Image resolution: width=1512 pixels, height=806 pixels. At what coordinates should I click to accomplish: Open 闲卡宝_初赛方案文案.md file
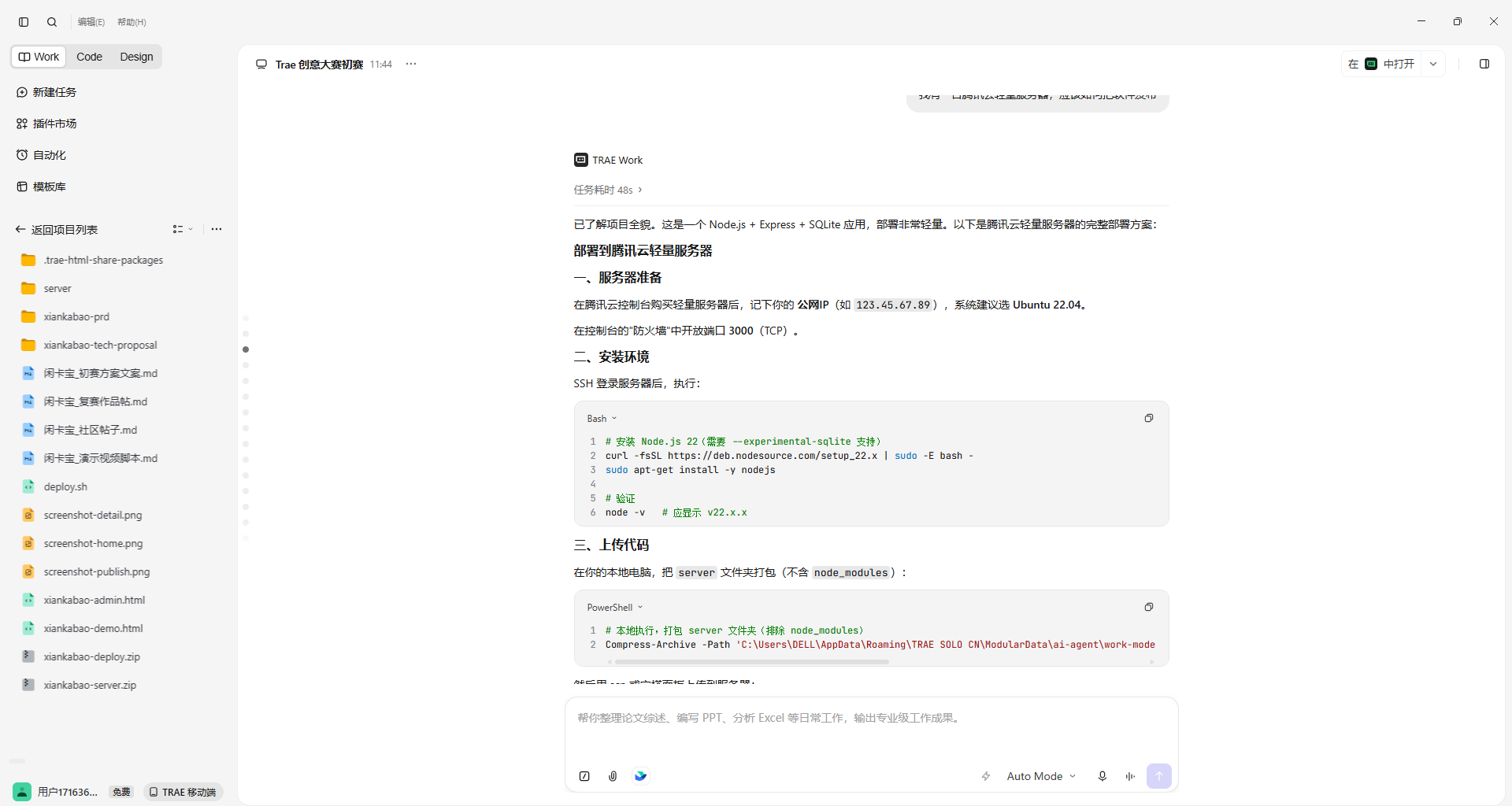(90, 373)
